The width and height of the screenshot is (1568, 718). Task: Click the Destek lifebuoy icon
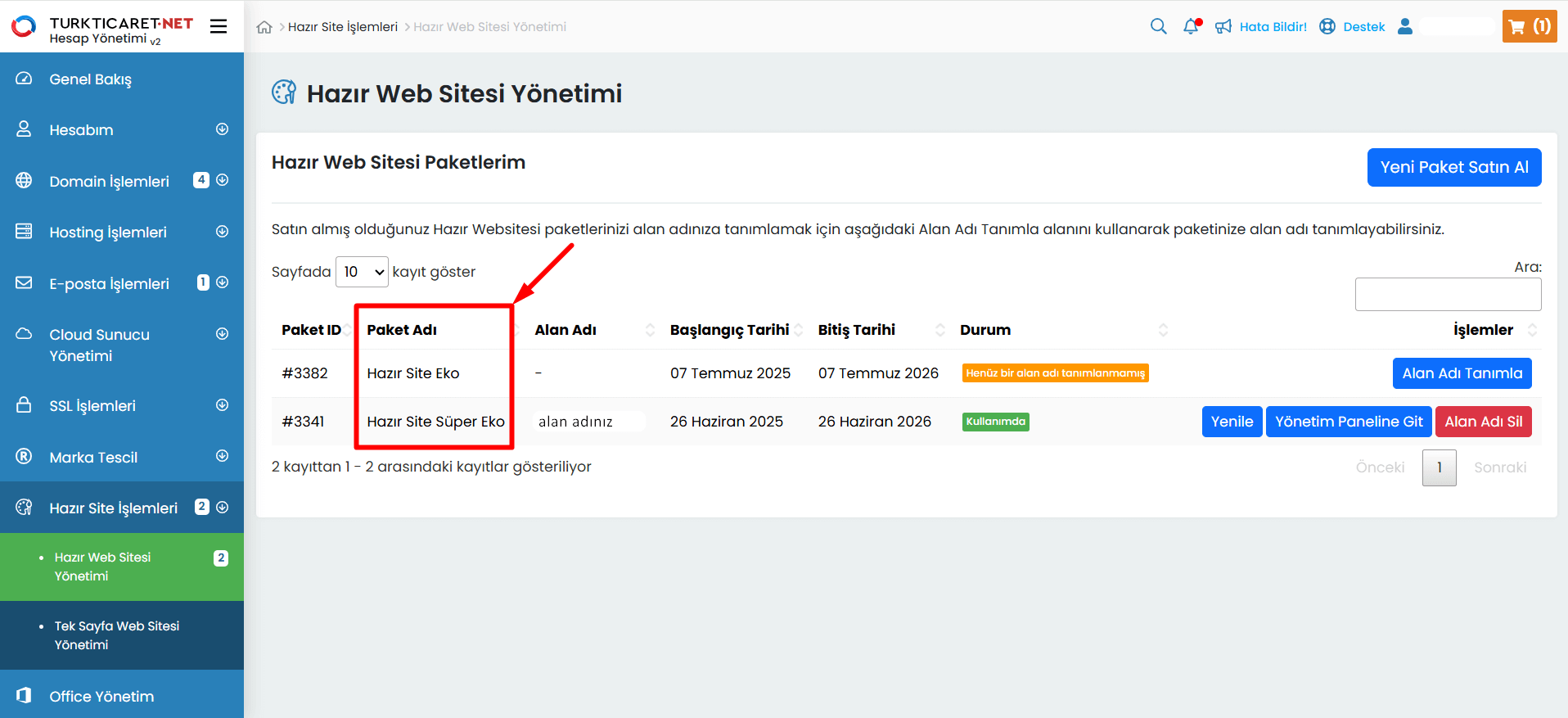click(1327, 26)
